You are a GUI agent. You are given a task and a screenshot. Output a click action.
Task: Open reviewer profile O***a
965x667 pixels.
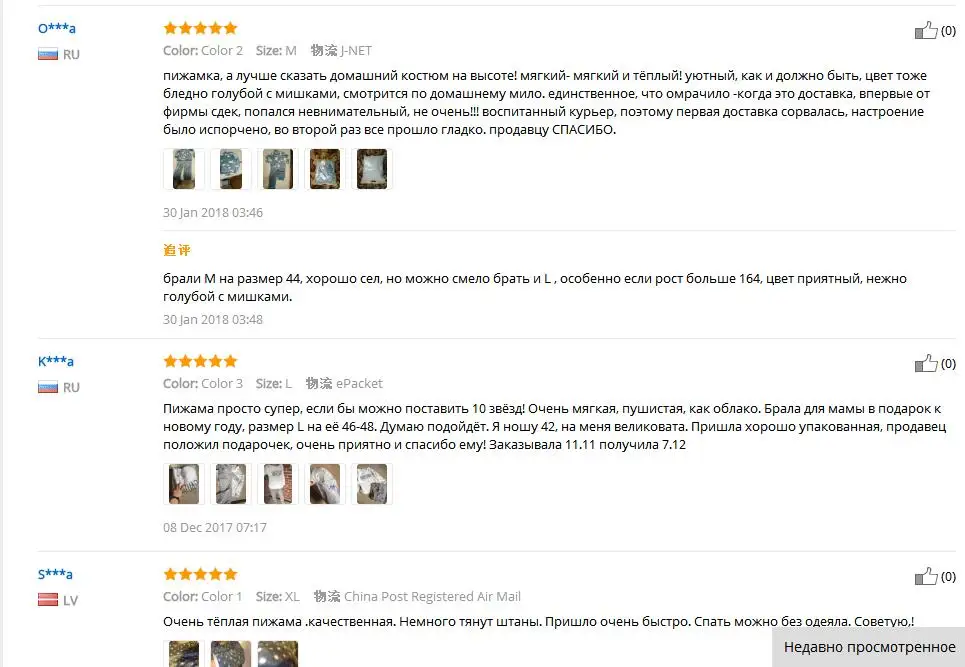click(x=57, y=28)
